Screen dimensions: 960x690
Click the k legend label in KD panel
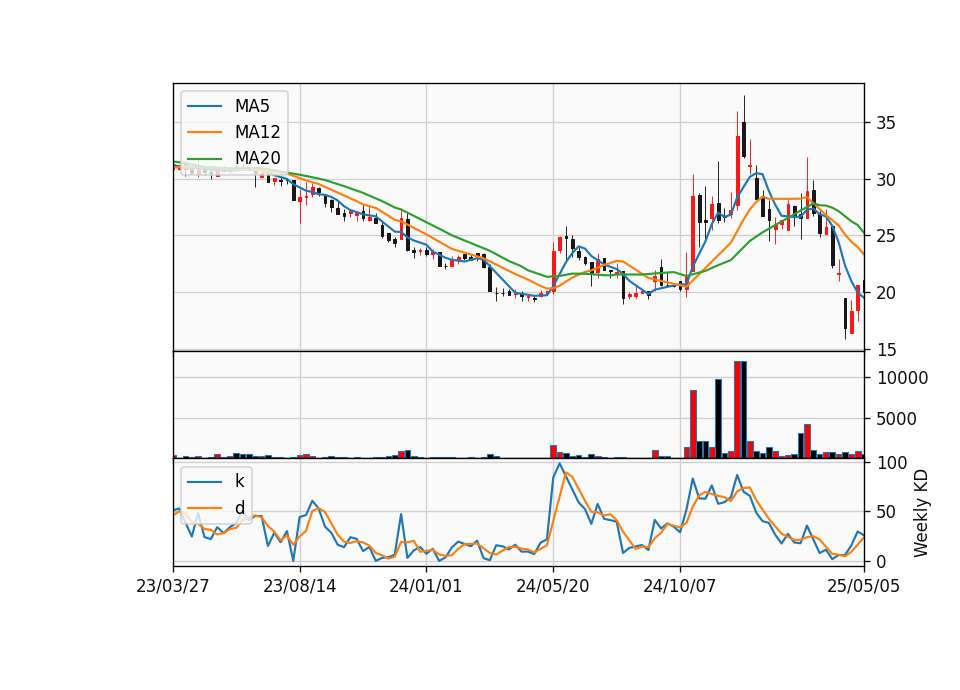(x=239, y=481)
